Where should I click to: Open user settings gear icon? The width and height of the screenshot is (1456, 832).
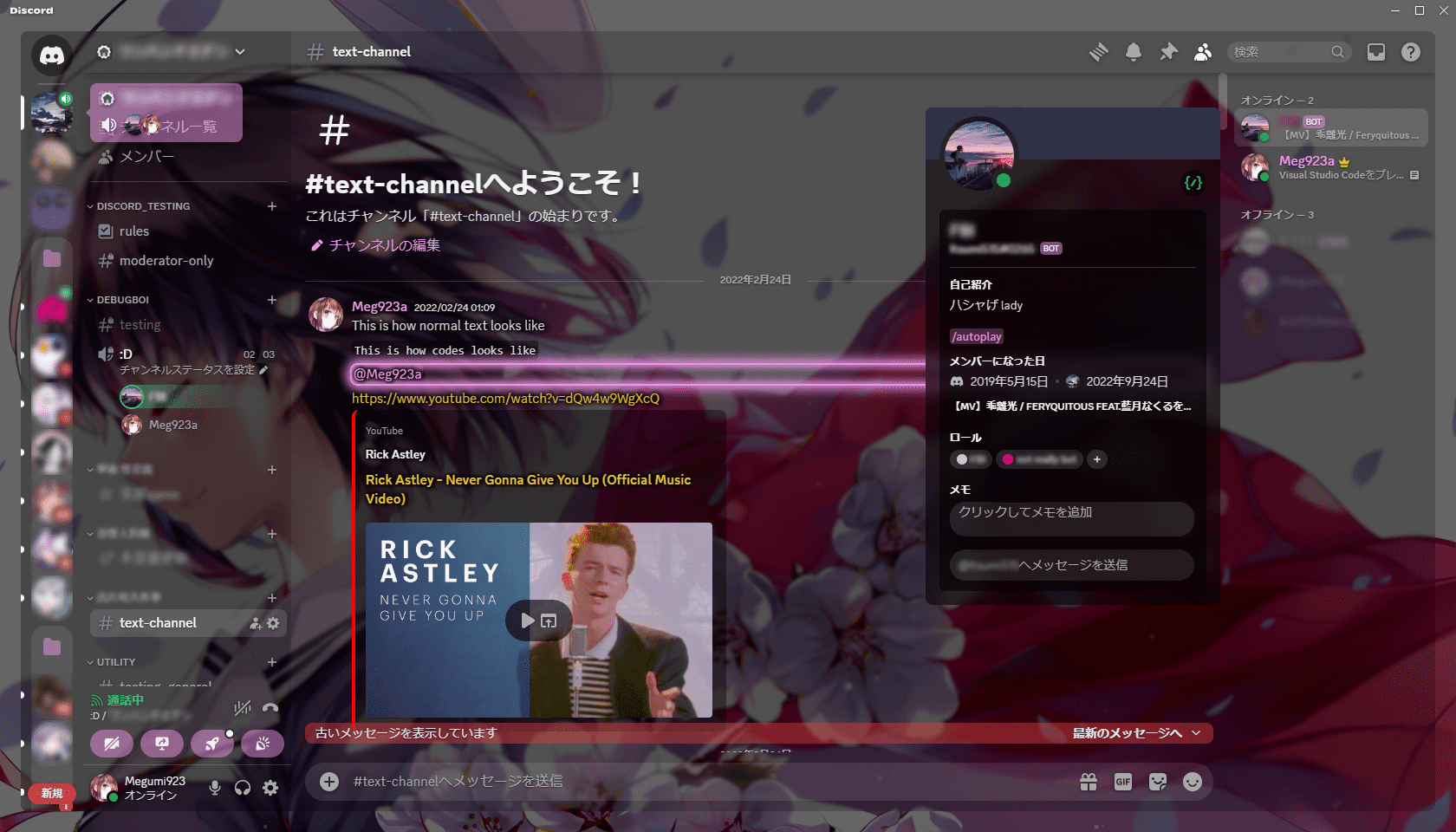click(x=270, y=788)
